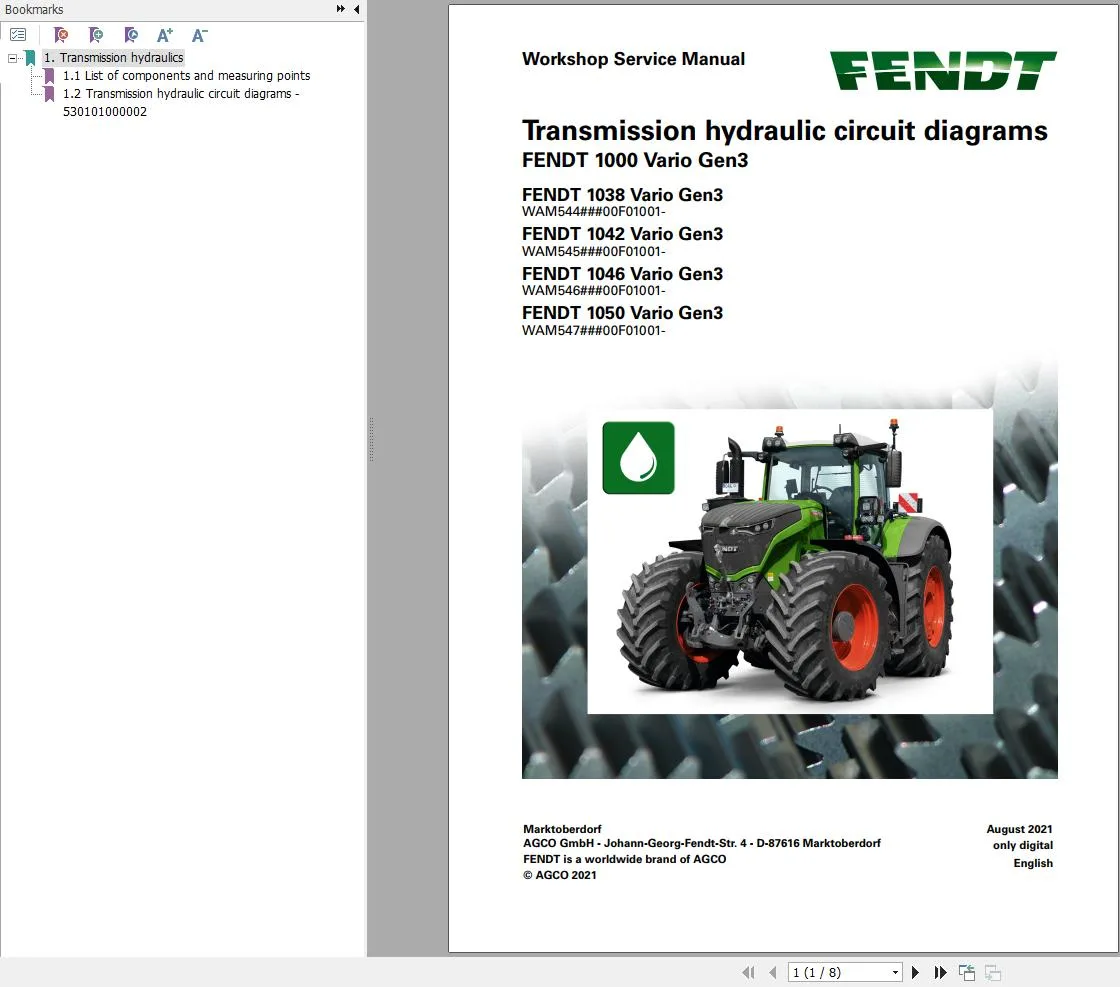Open bookmark '1.1 List of components and measuring points'
The image size is (1120, 987).
pos(186,75)
